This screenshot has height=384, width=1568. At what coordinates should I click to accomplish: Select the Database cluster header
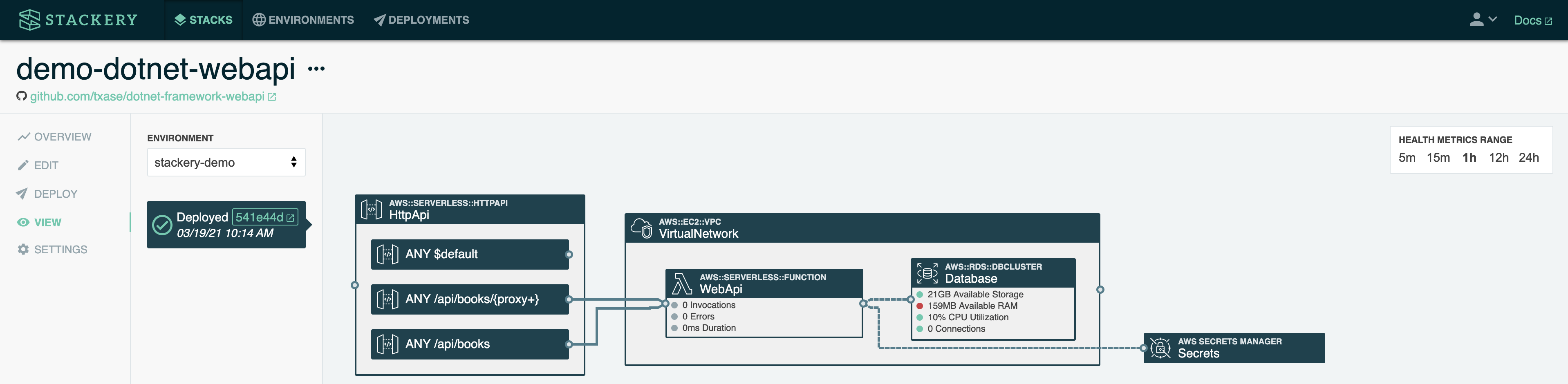(x=993, y=273)
